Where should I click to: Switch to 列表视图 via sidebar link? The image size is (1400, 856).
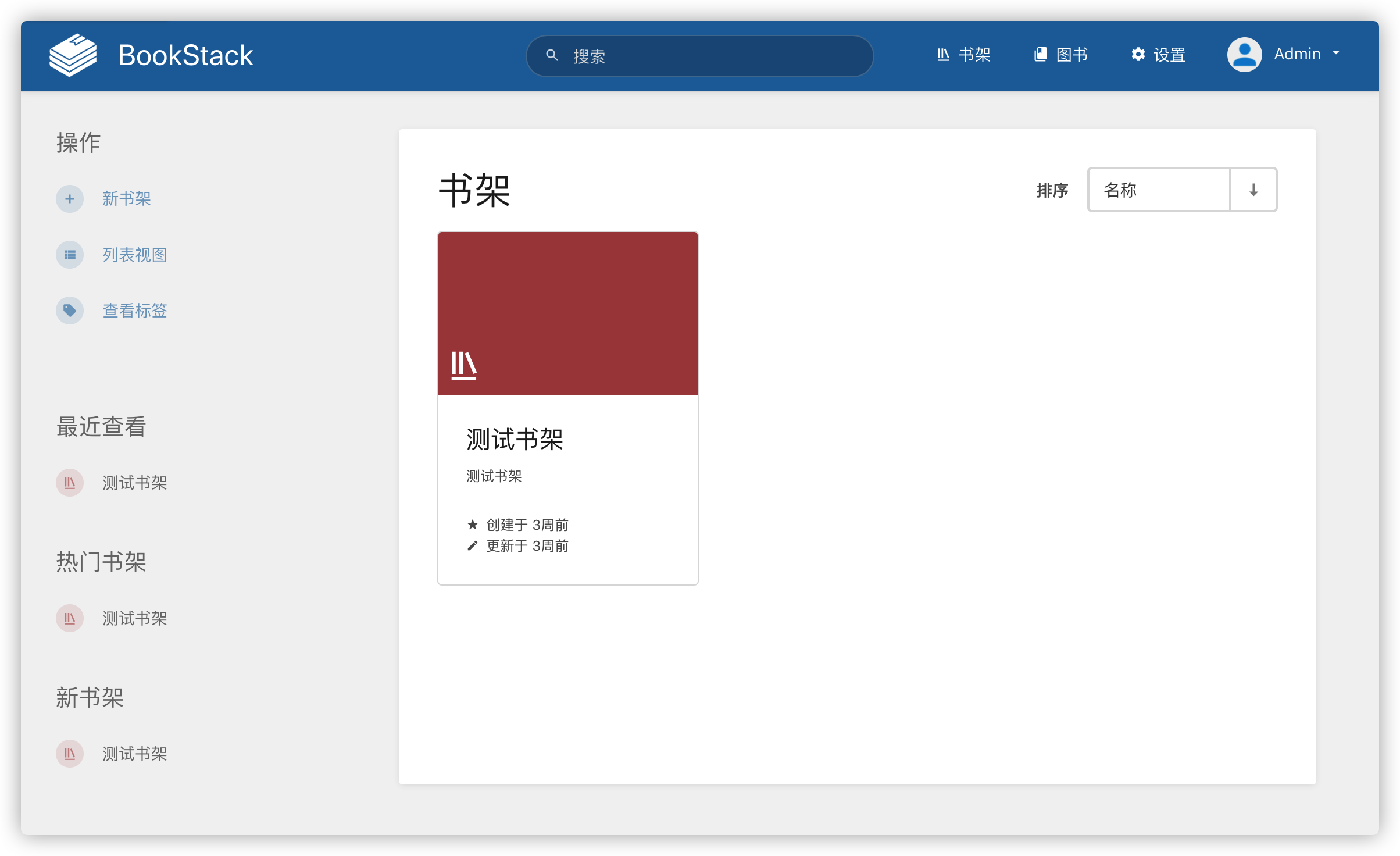pos(134,254)
